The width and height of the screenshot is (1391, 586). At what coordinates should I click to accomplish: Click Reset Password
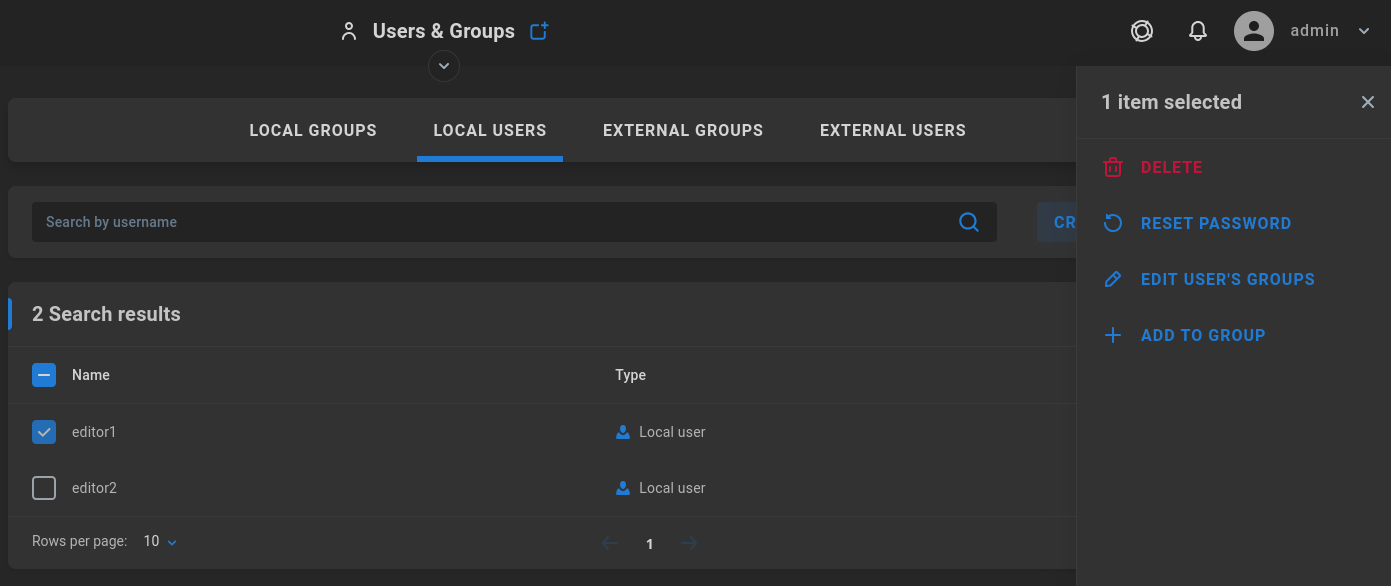click(1216, 223)
